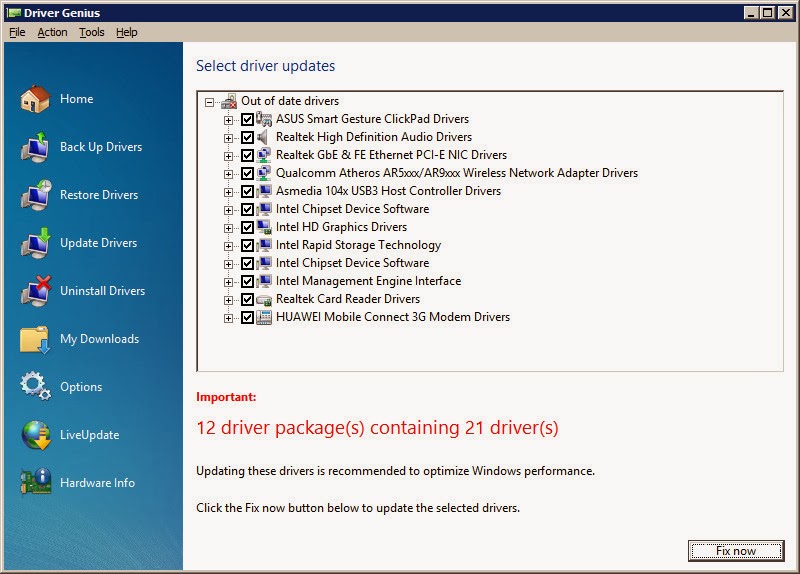The height and width of the screenshot is (574, 800).
Task: Click the Realtek GbE Ethernet network icon
Action: tap(264, 155)
